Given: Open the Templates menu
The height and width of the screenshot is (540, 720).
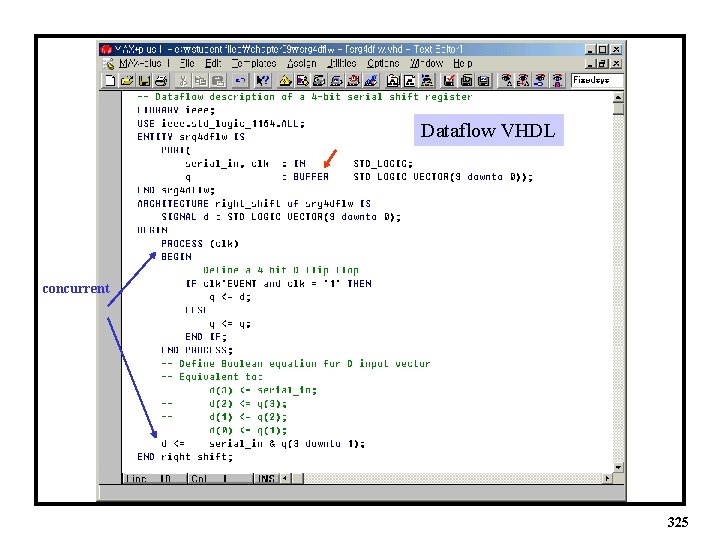Looking at the screenshot, I should click(254, 63).
